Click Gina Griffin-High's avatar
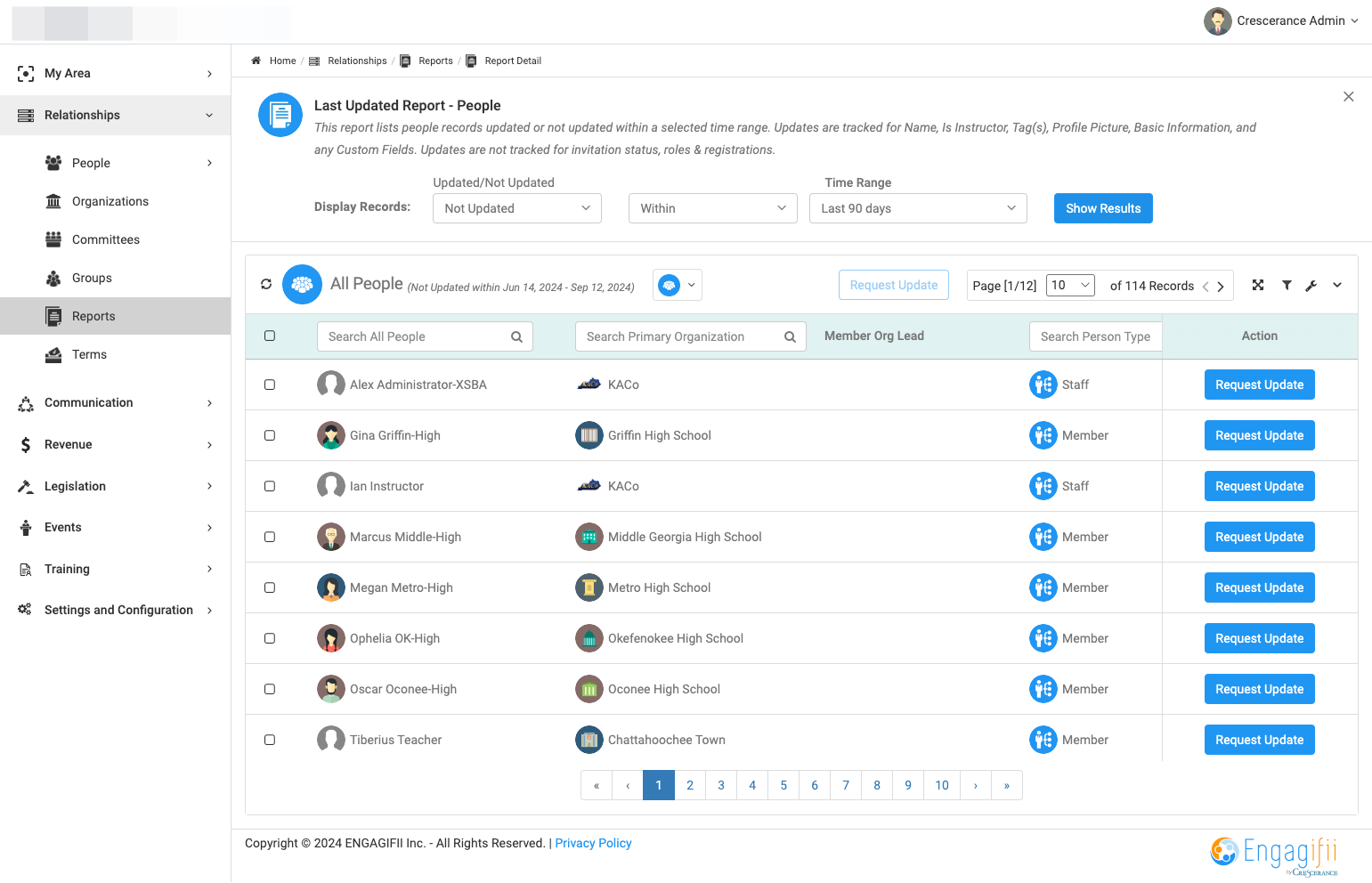 [x=331, y=435]
